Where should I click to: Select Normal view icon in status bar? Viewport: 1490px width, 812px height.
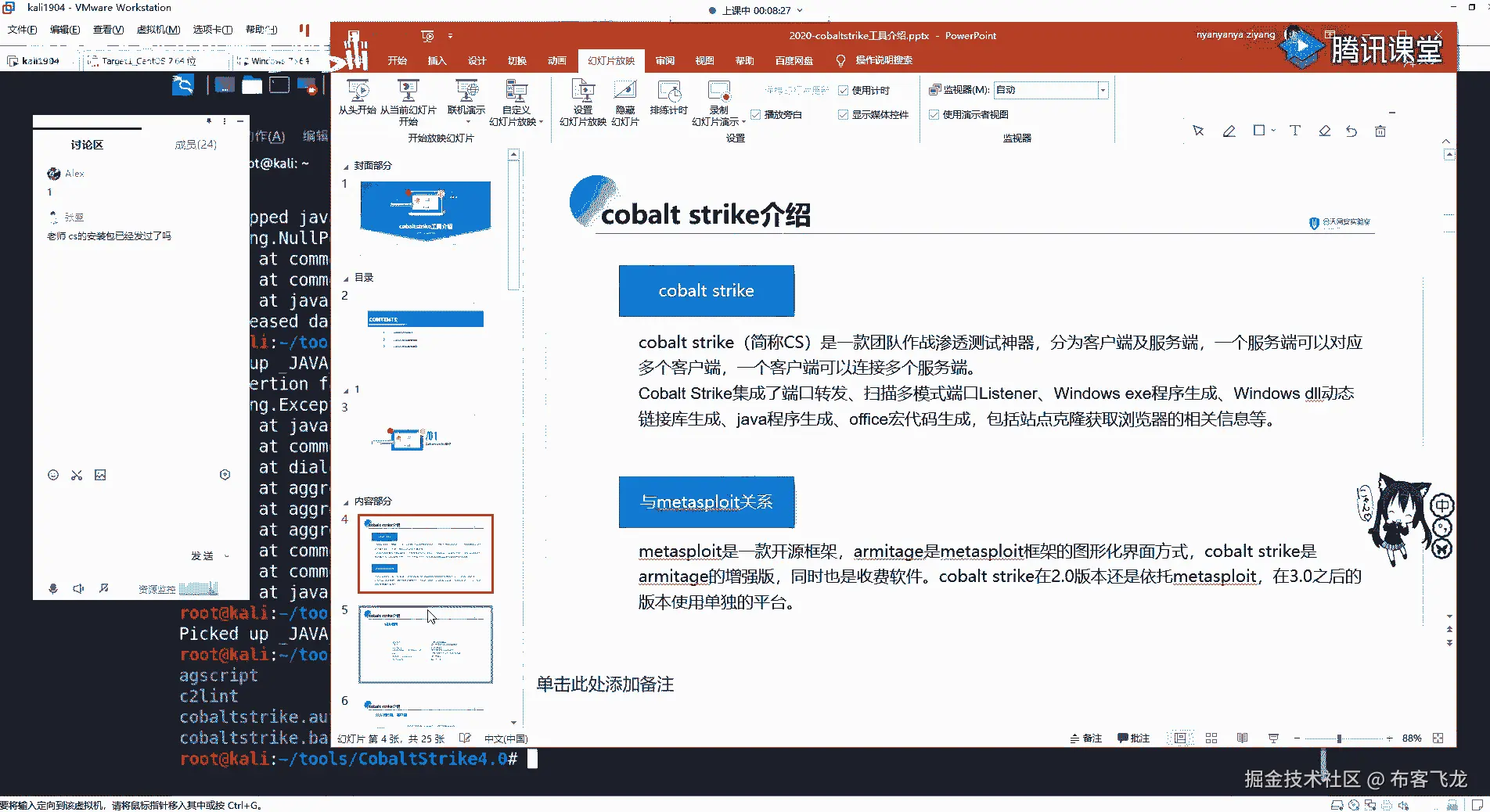(x=1179, y=738)
